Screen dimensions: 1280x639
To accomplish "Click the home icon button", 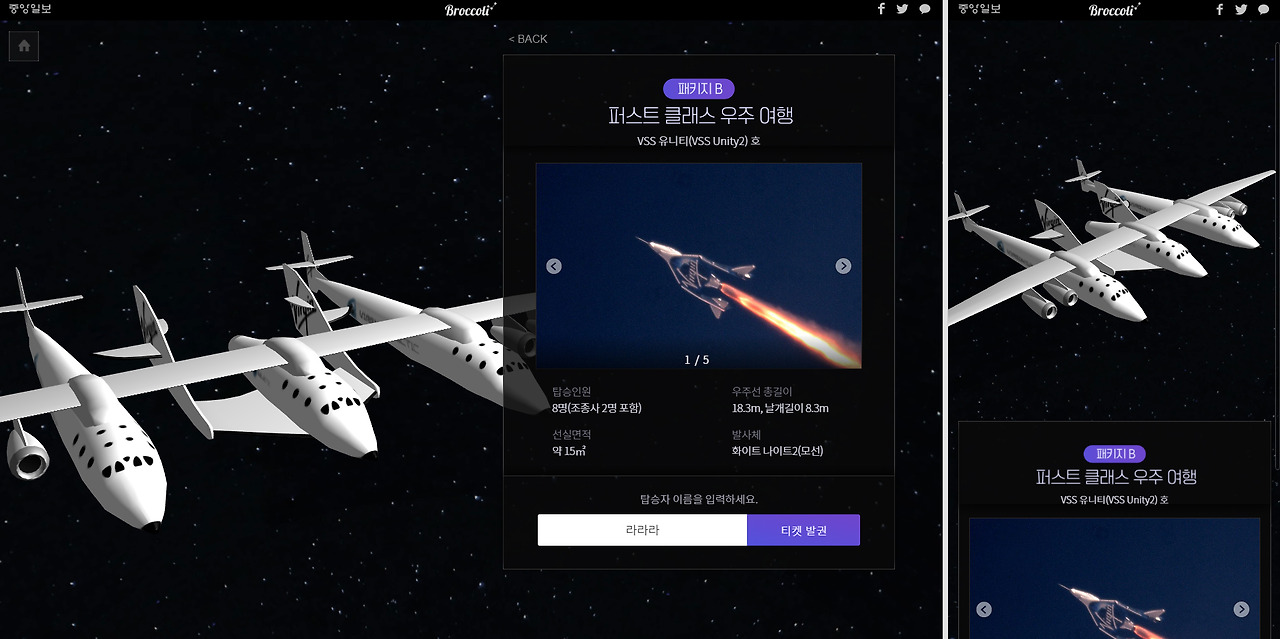I will click(x=24, y=46).
